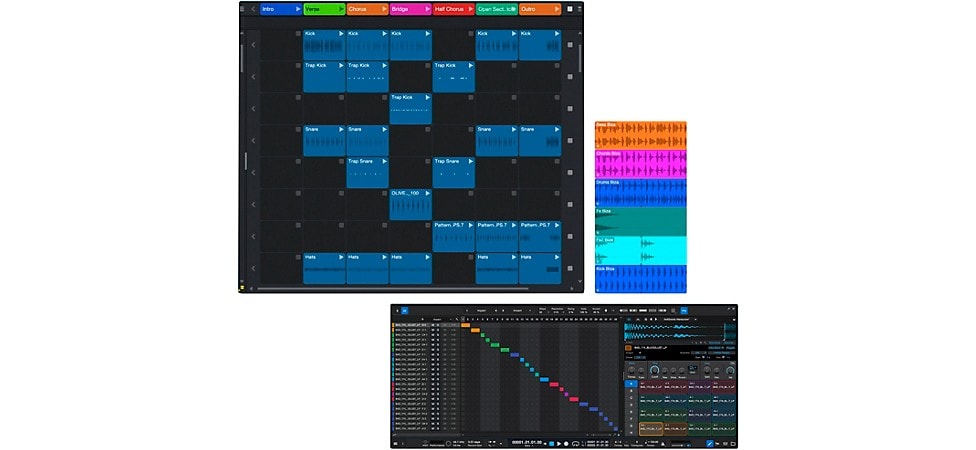Play the Hats clip in the Bridge column

428,257
